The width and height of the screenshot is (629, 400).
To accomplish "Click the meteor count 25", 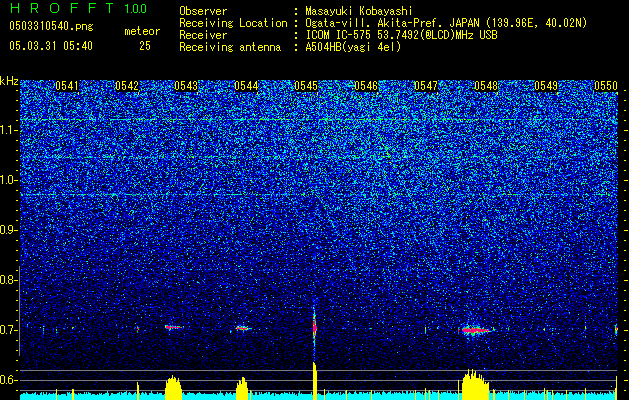I will [145, 46].
